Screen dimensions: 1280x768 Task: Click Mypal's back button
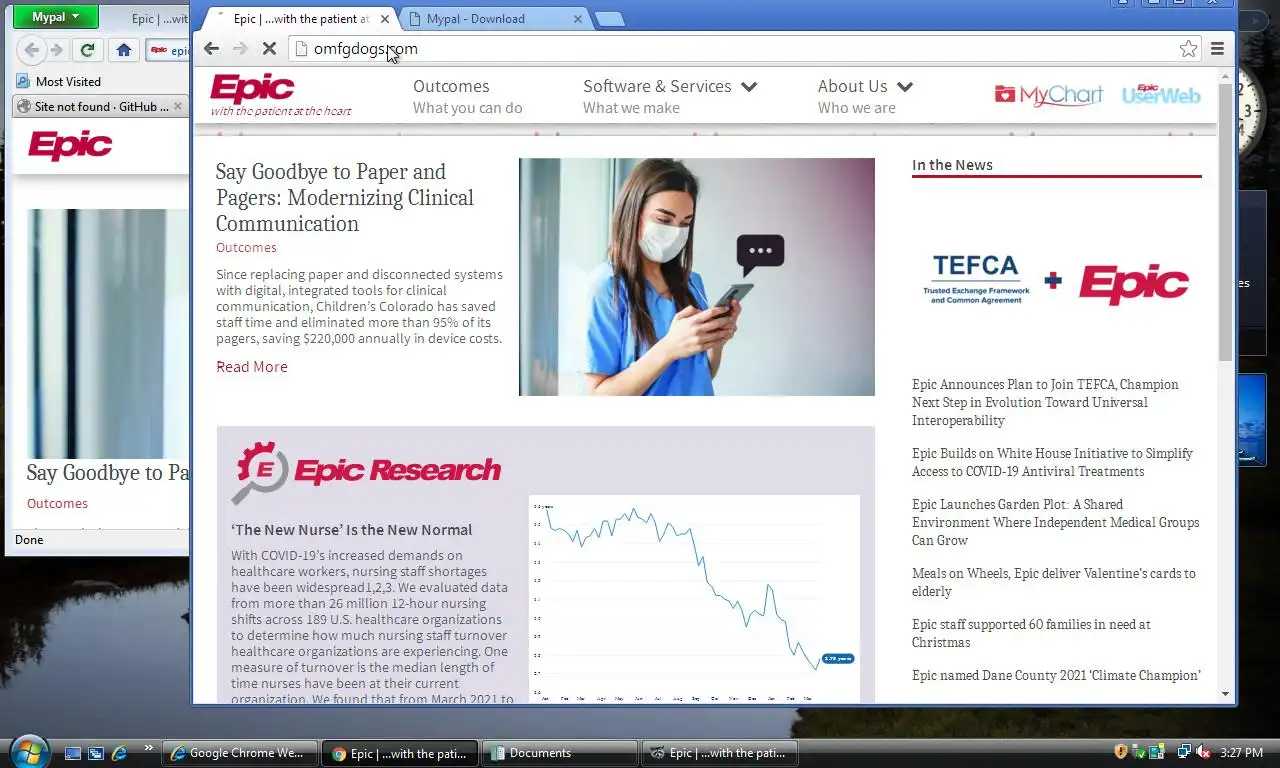31,50
